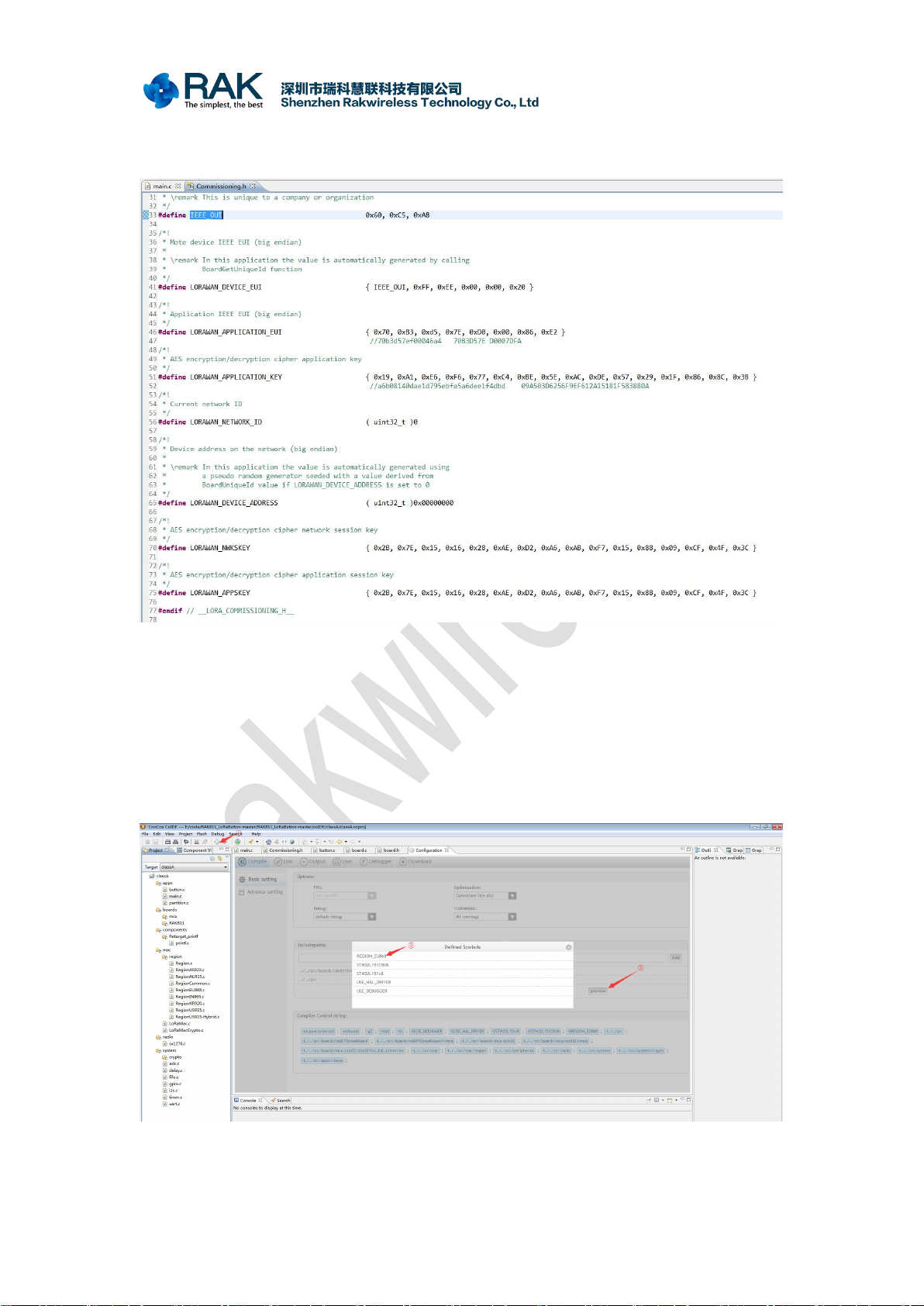Click the highlighted IEEE_OUI define name
Viewport: 924px width, 1306px height.
(206, 215)
